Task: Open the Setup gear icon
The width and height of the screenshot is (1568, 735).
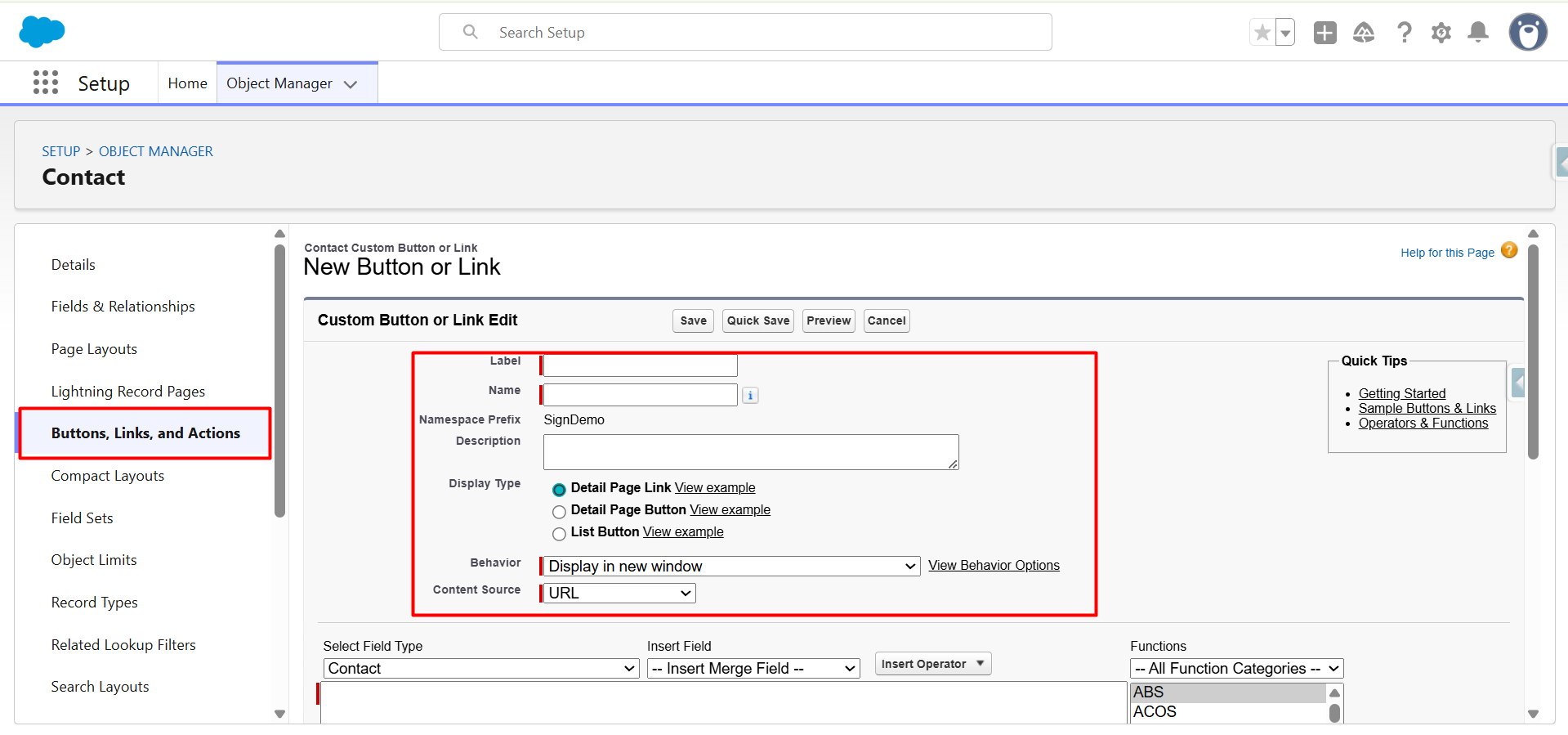Action: 1441,33
